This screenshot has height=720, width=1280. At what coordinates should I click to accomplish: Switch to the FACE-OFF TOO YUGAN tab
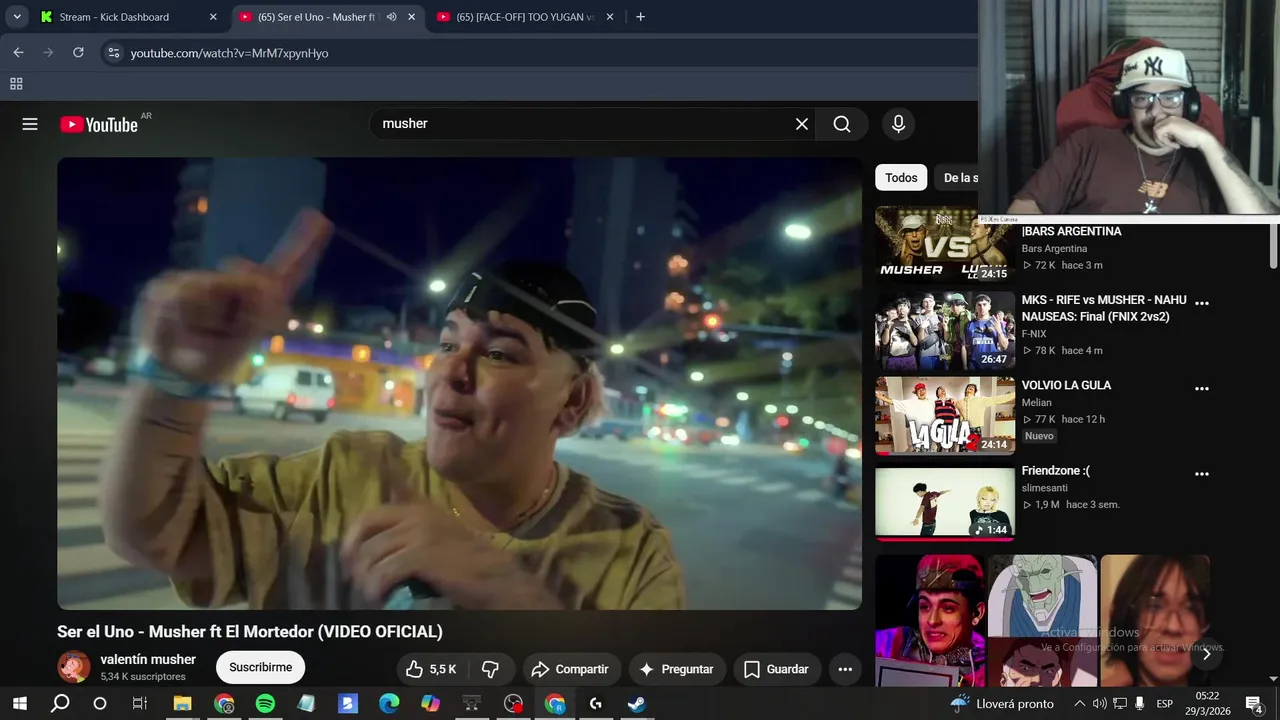(x=525, y=17)
